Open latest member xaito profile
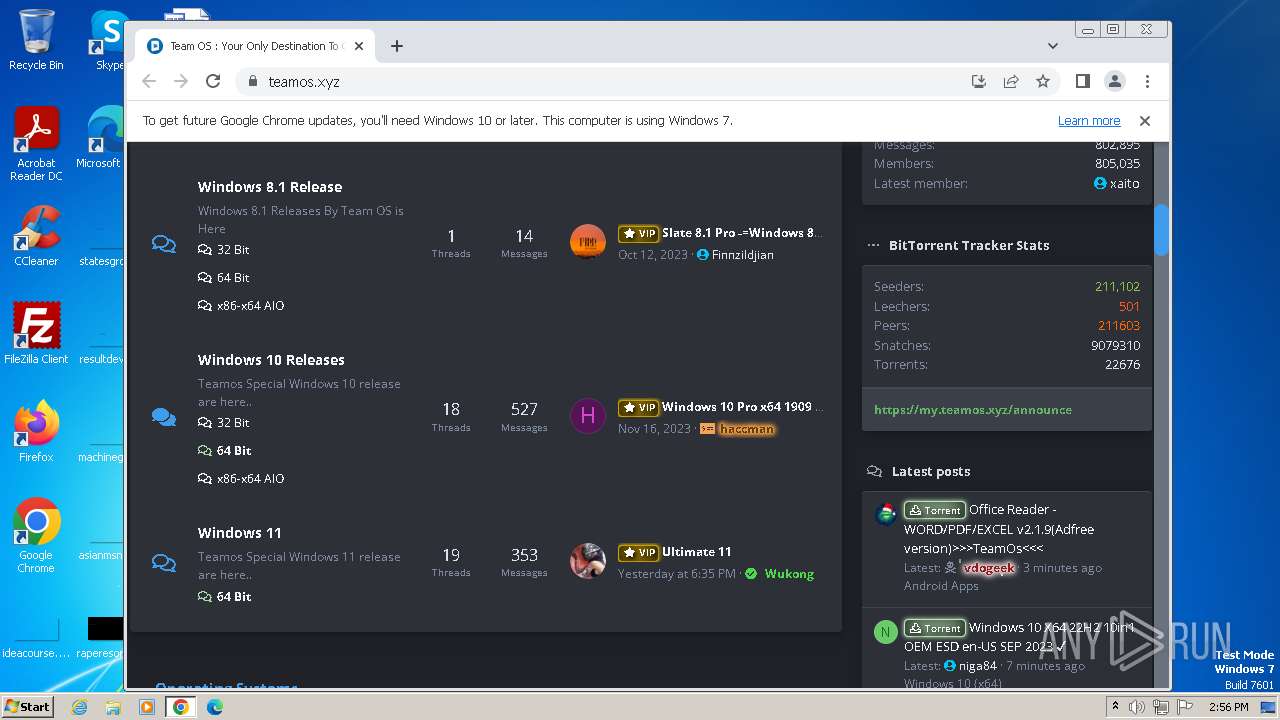 click(x=1125, y=183)
